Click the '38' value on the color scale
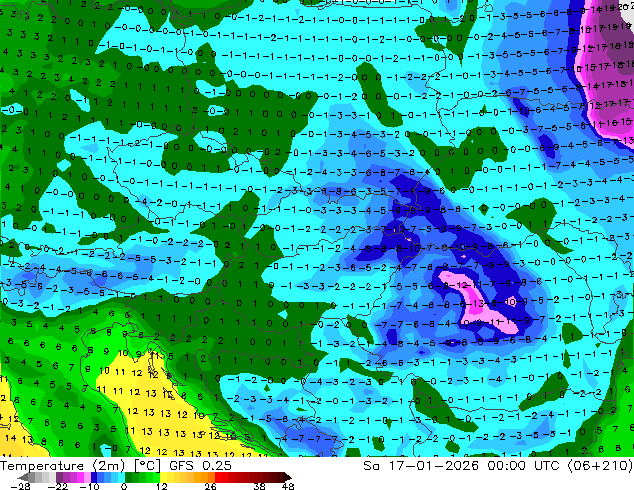This screenshot has height=490, width=634. (x=260, y=486)
